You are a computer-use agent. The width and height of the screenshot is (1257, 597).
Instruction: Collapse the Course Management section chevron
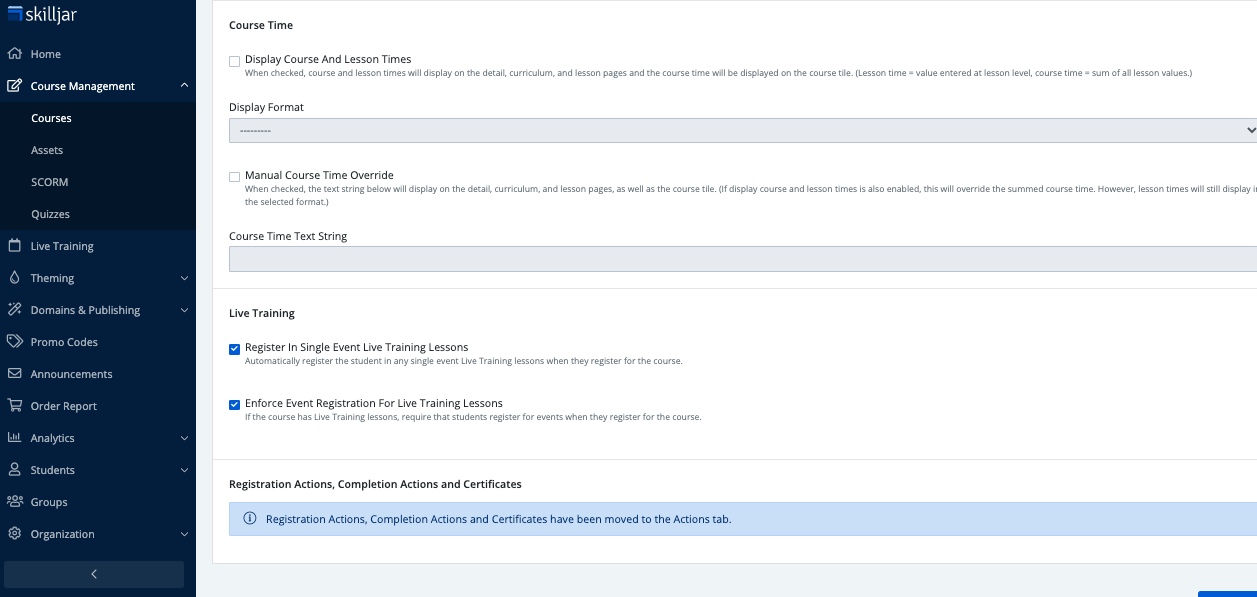point(184,86)
